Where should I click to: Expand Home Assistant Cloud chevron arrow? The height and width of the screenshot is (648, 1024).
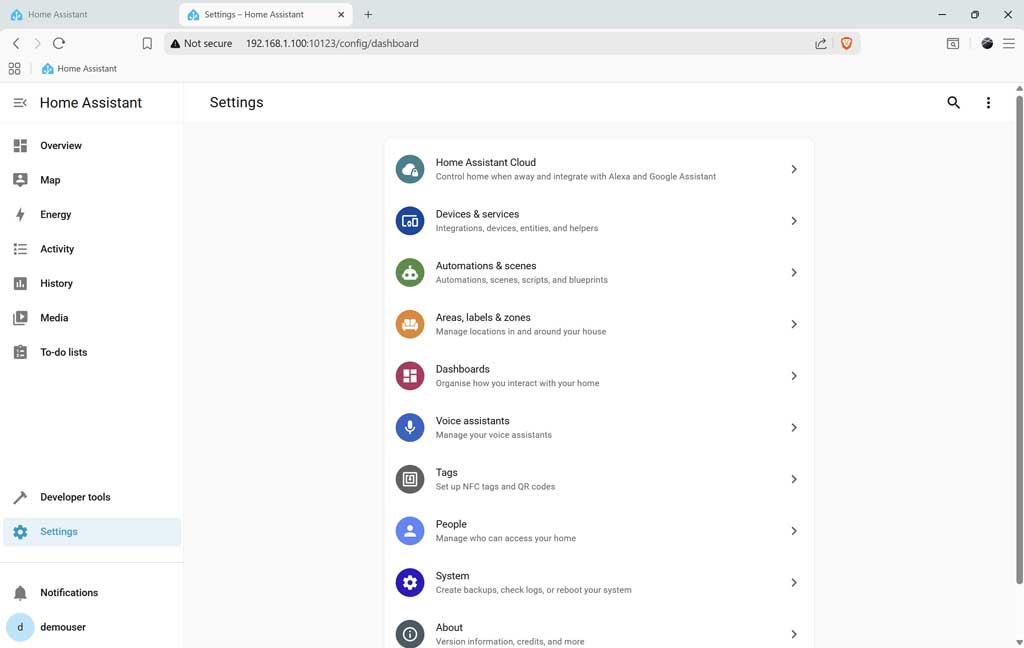[x=793, y=169]
